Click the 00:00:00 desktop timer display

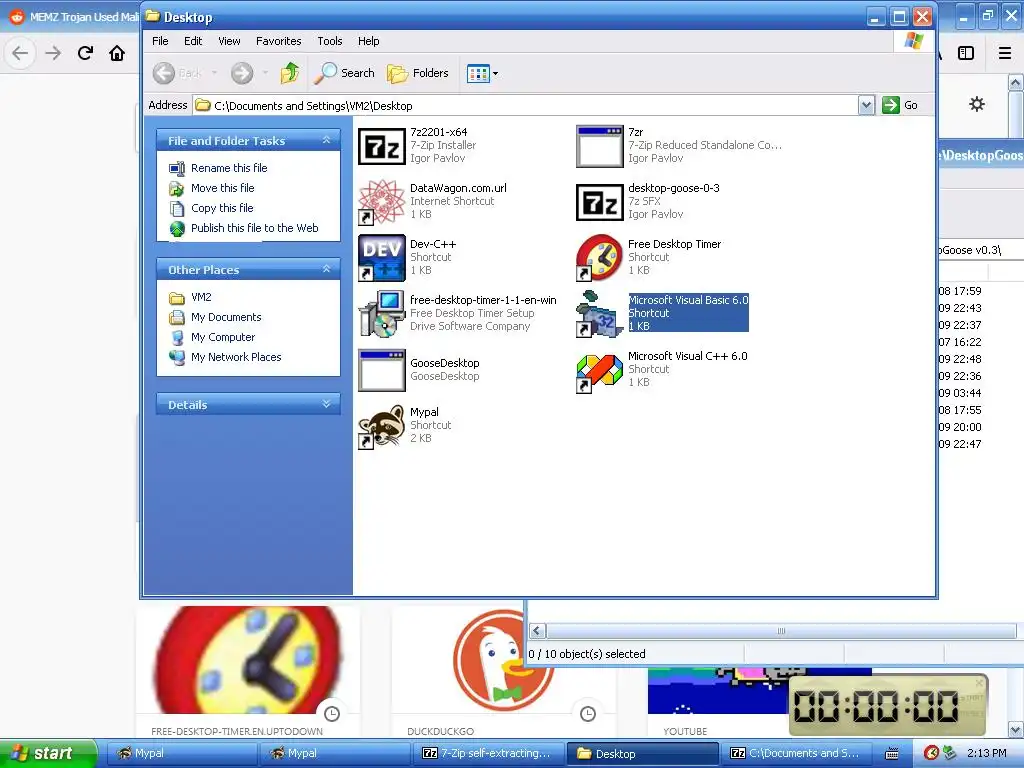point(876,705)
